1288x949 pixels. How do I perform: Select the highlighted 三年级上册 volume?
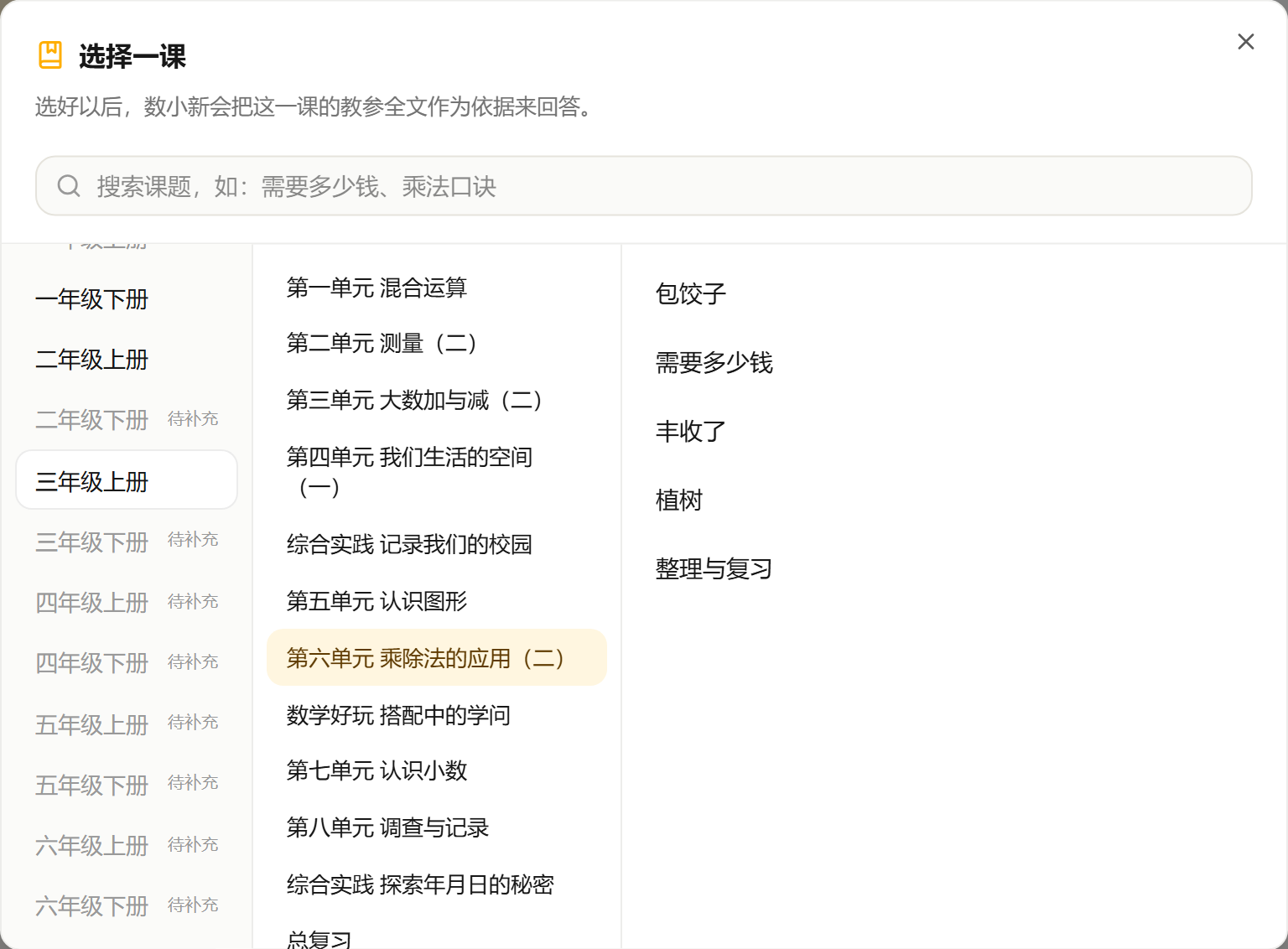[127, 480]
